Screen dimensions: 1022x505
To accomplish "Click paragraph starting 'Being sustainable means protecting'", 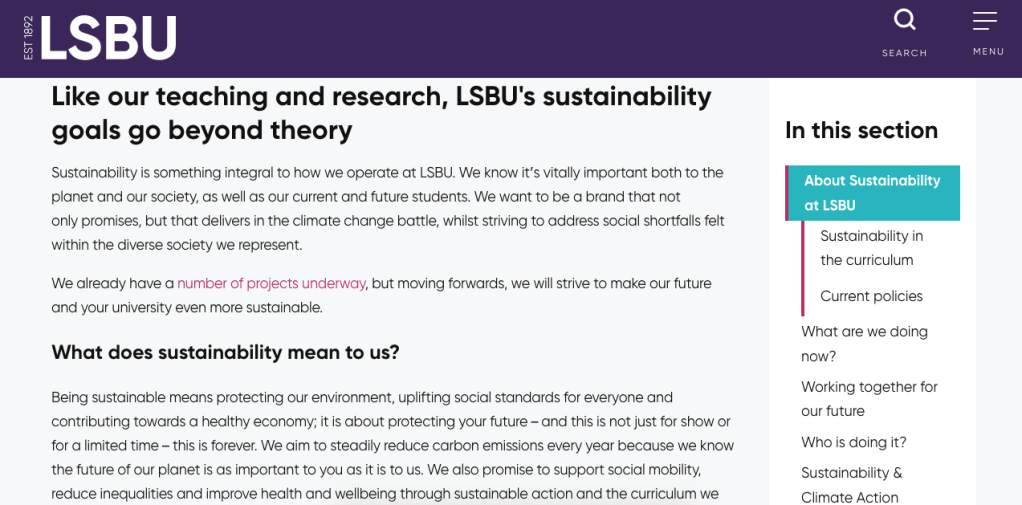I will 392,445.
